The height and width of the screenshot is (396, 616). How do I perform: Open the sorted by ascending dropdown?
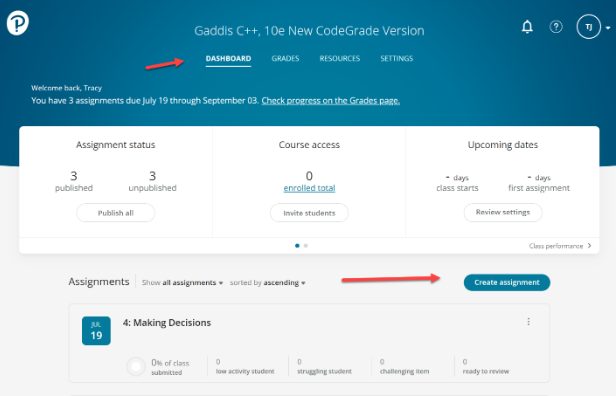click(268, 282)
